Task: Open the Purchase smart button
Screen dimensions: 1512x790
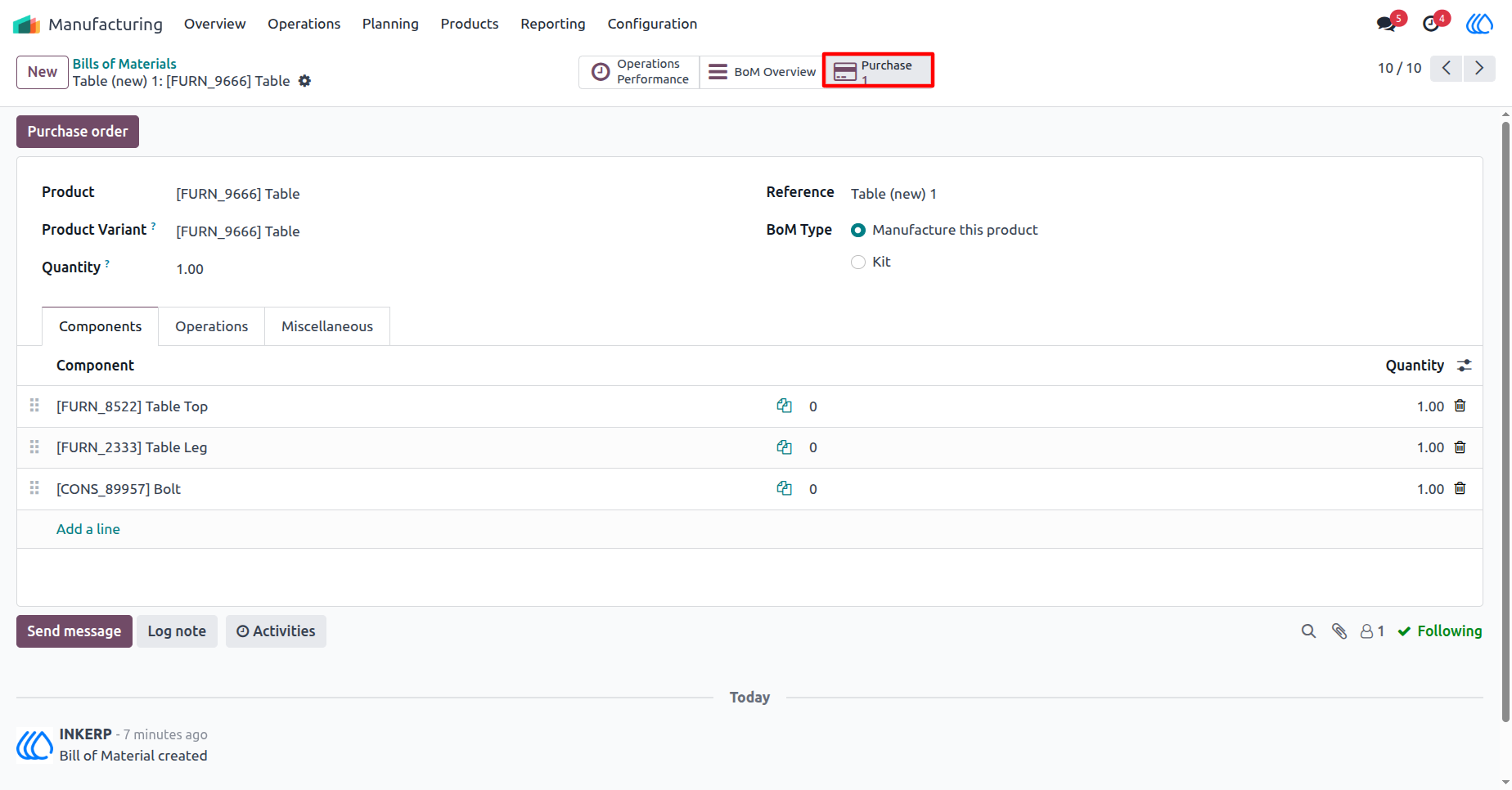Action: pyautogui.click(x=878, y=71)
